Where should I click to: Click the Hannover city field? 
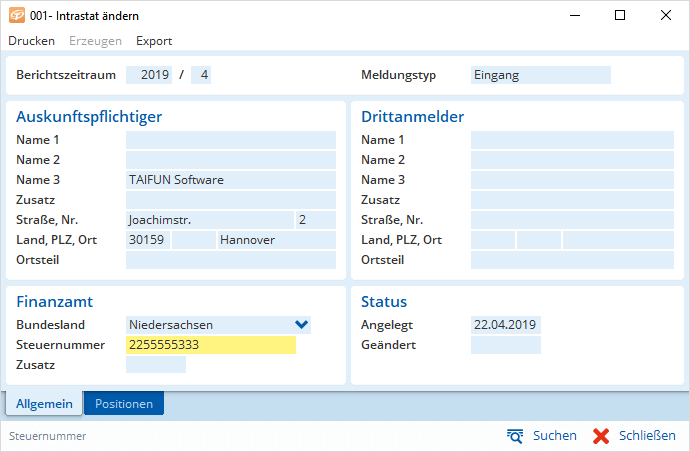pos(276,240)
